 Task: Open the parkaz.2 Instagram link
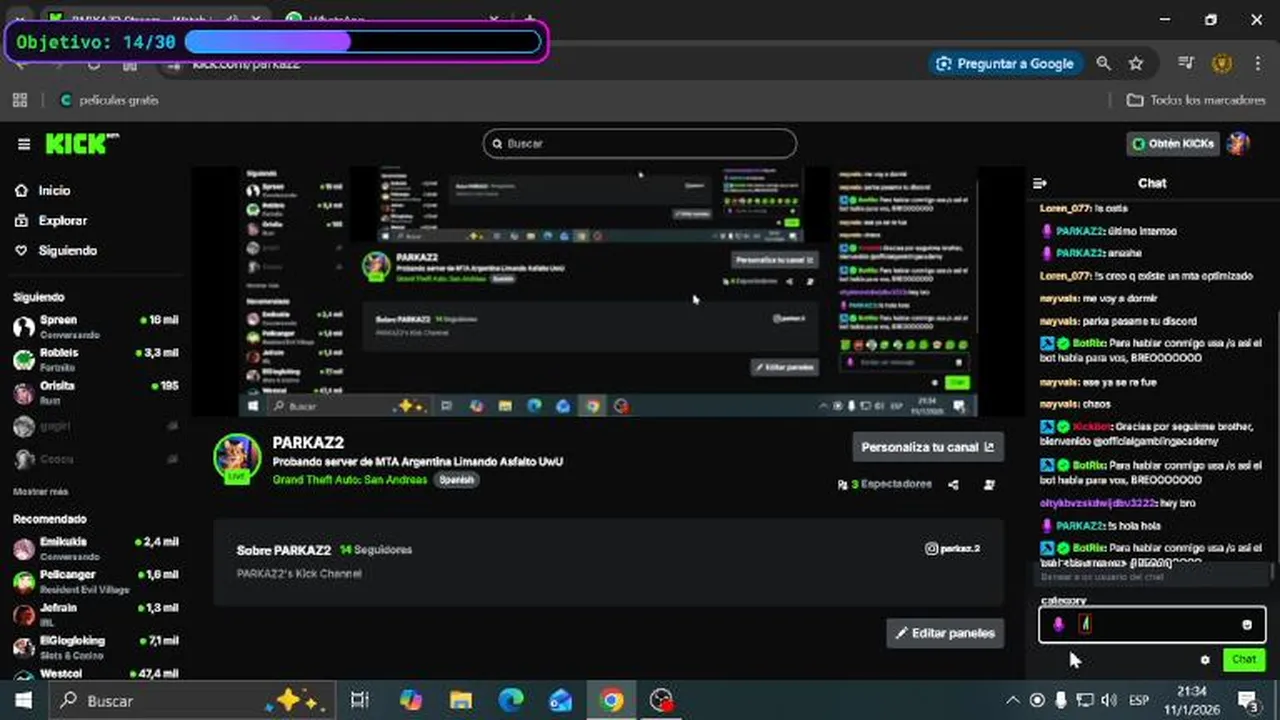(953, 549)
